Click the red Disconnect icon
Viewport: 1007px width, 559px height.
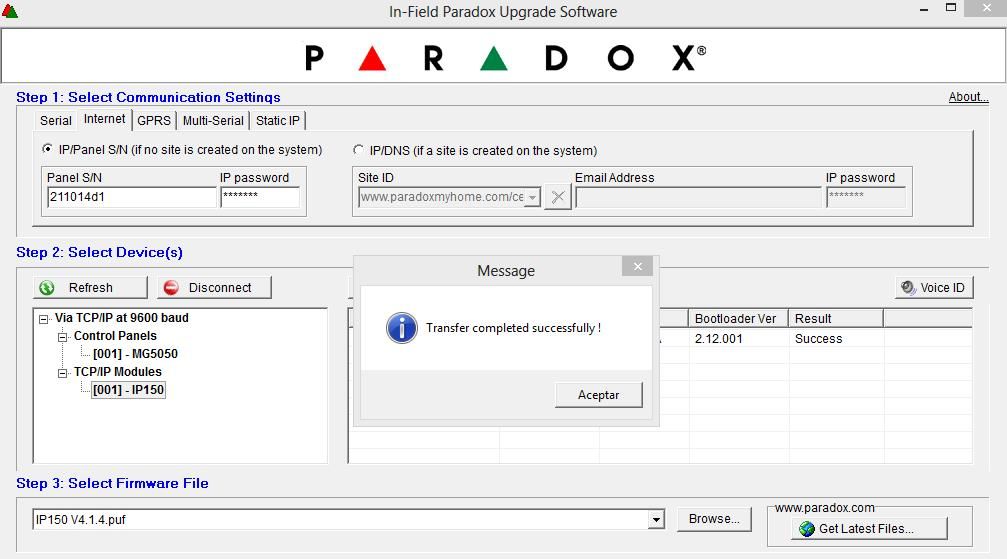pyautogui.click(x=171, y=288)
